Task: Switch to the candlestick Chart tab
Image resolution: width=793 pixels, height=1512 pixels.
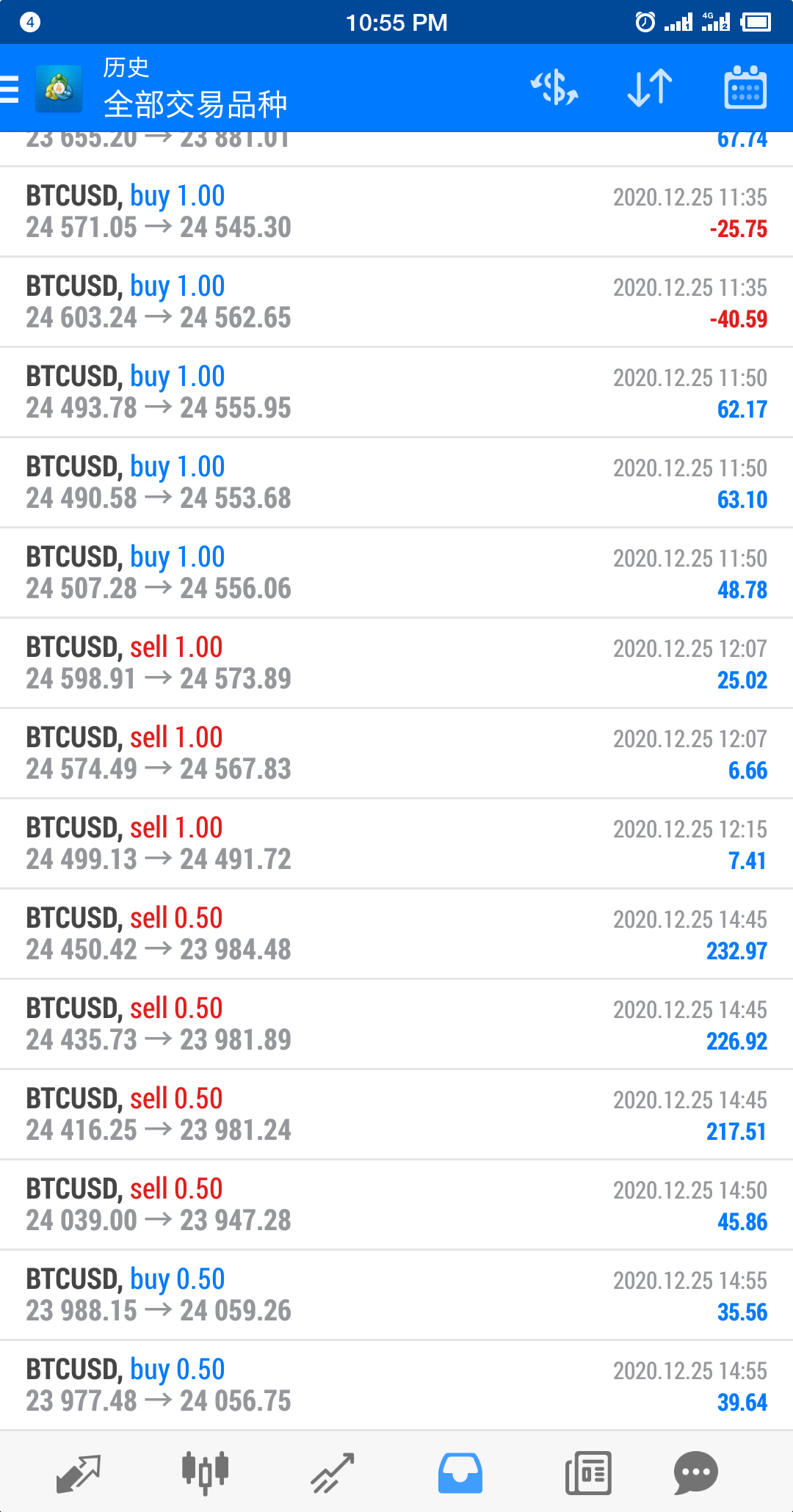Action: (205, 1472)
